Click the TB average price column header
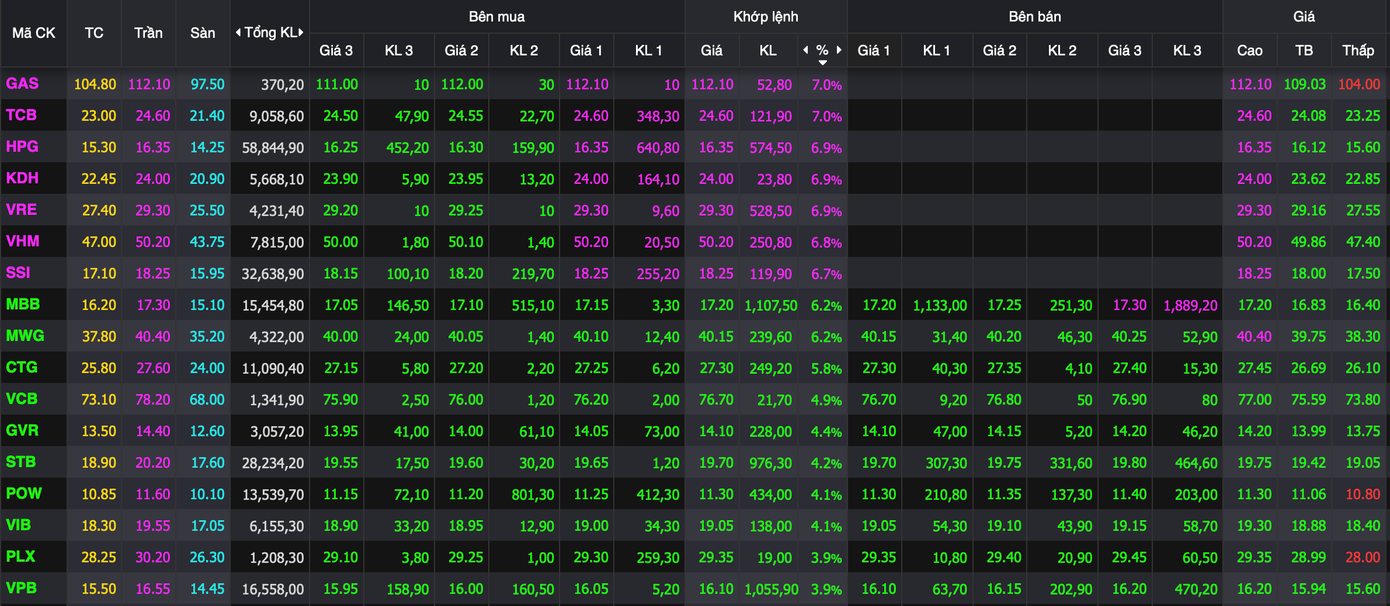 [1304, 50]
